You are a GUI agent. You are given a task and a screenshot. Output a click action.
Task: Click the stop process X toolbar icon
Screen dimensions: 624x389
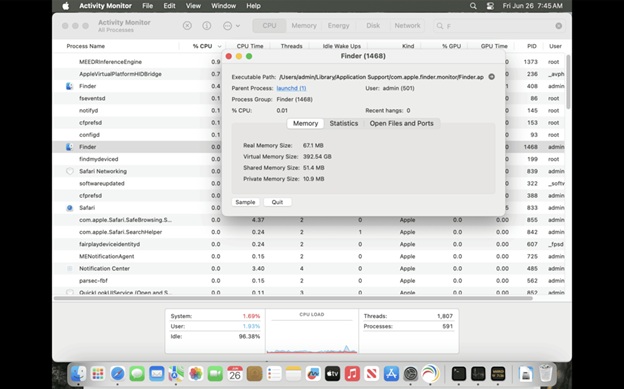[187, 25]
